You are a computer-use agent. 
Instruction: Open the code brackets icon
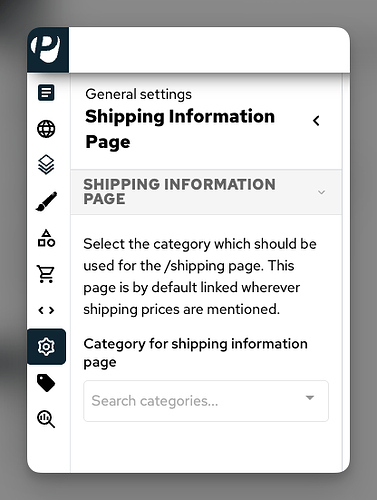pyautogui.click(x=46, y=310)
